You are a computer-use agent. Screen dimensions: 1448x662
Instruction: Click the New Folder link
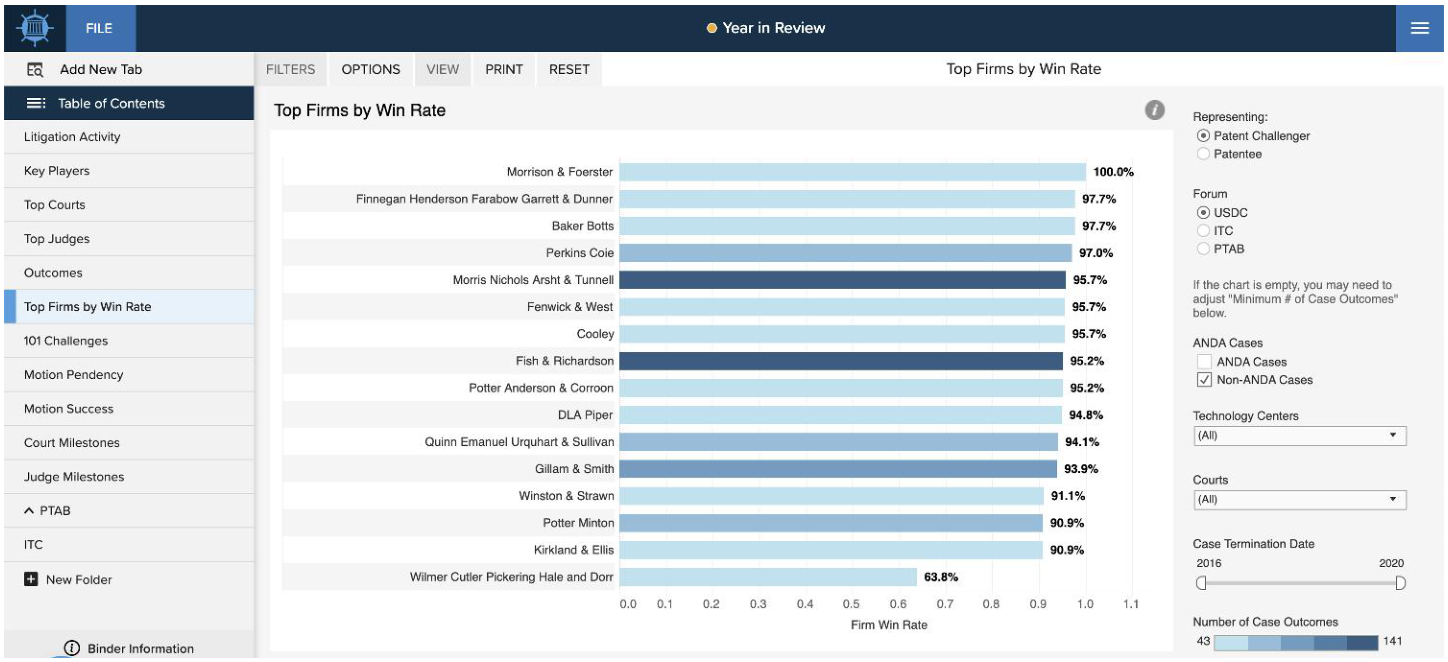click(x=79, y=579)
